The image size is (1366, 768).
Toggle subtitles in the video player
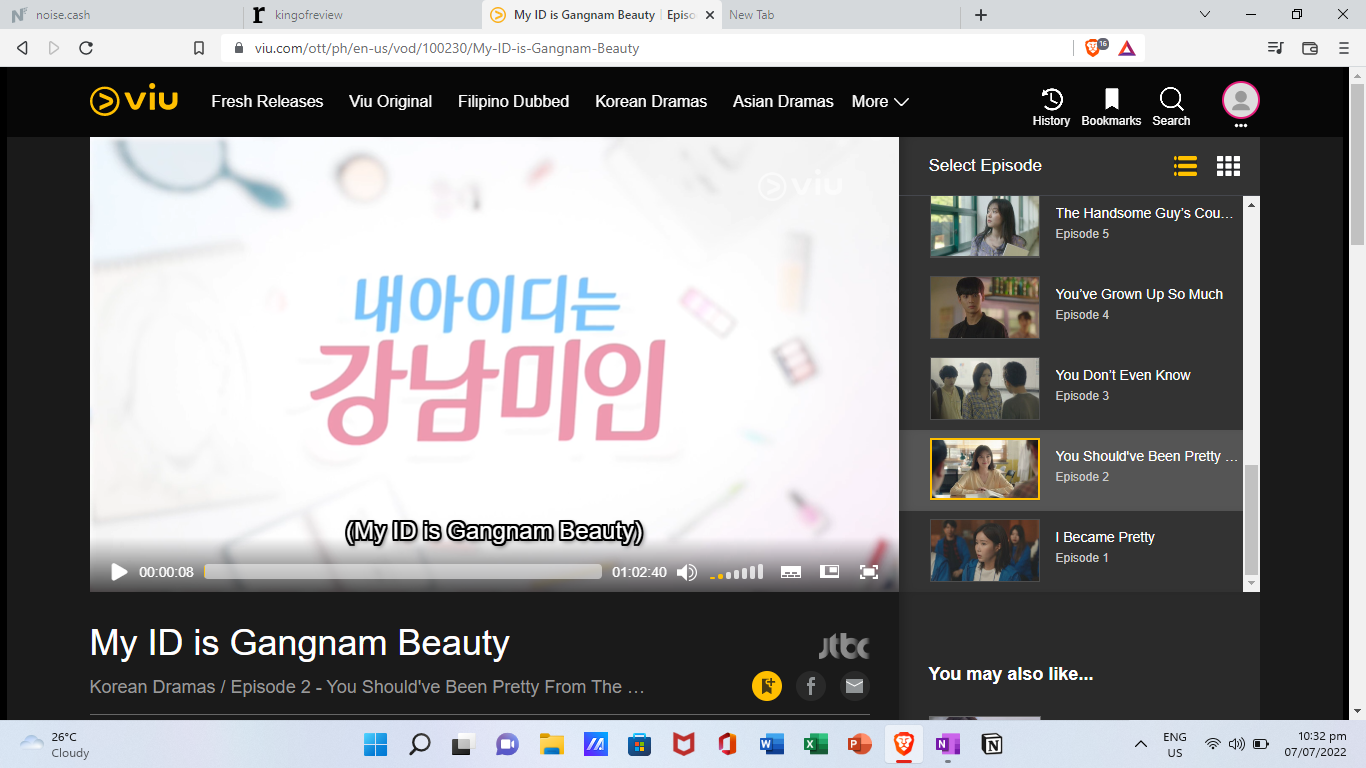tap(790, 572)
